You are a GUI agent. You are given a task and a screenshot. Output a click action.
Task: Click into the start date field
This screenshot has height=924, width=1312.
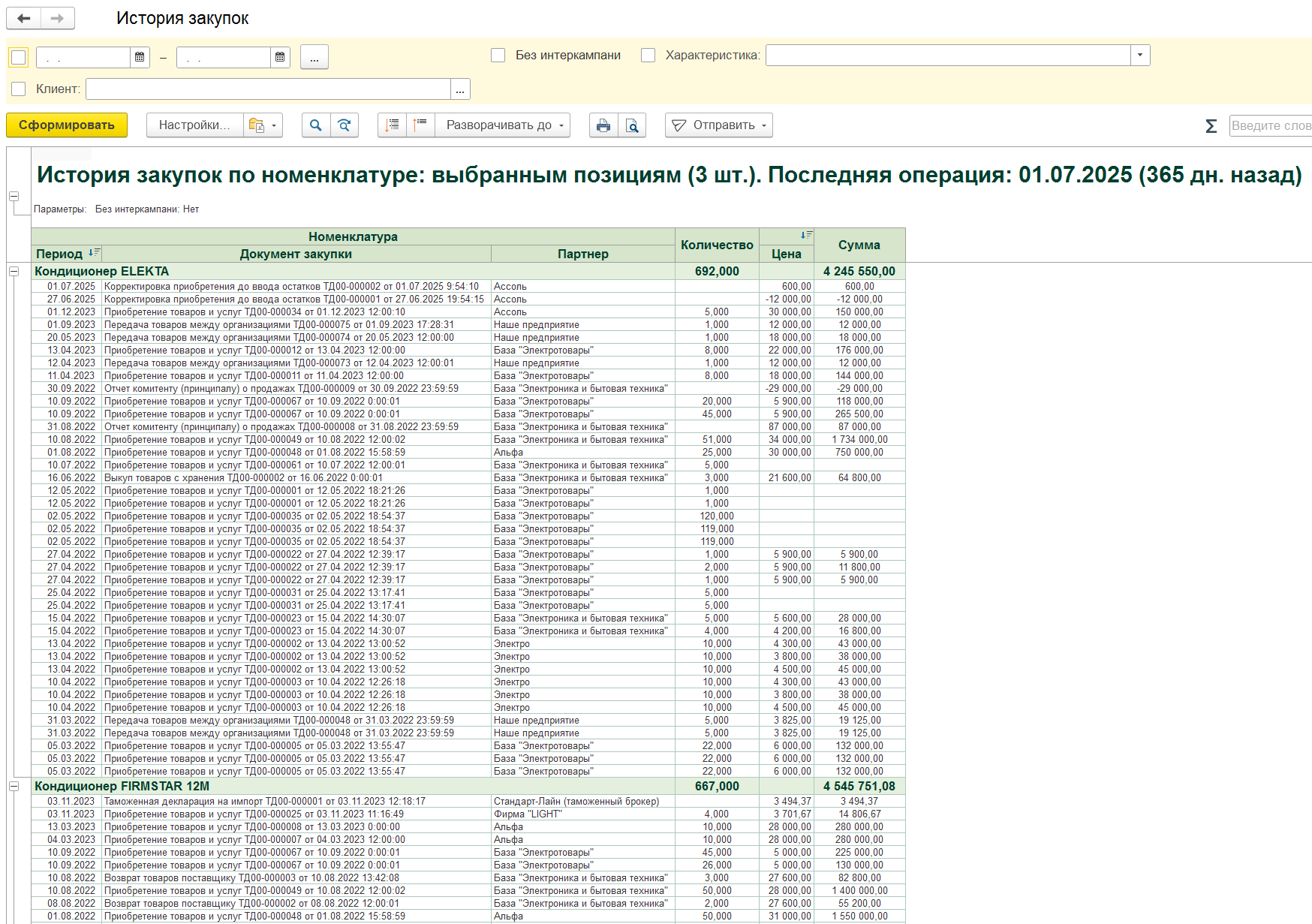pos(83,57)
